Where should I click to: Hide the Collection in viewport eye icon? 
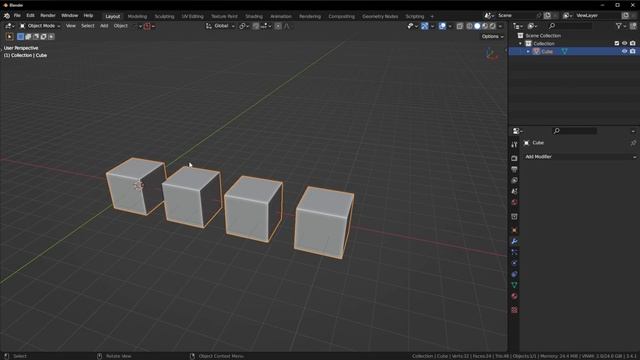pyautogui.click(x=624, y=43)
